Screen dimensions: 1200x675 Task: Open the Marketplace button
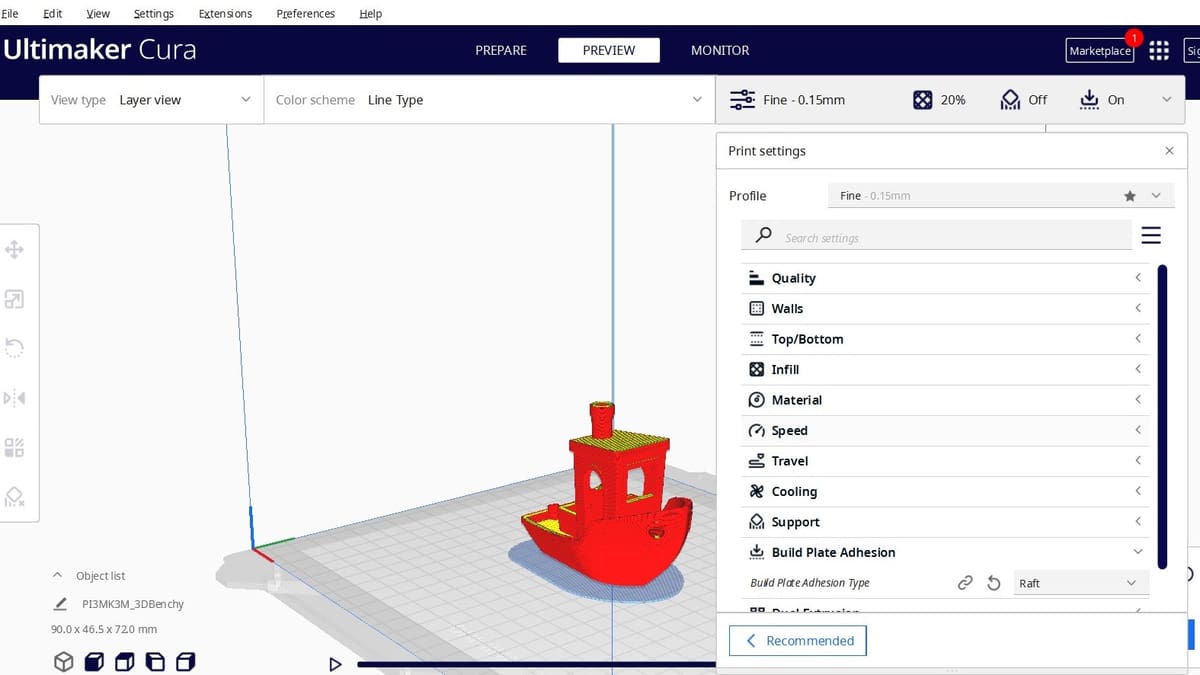[x=1100, y=51]
